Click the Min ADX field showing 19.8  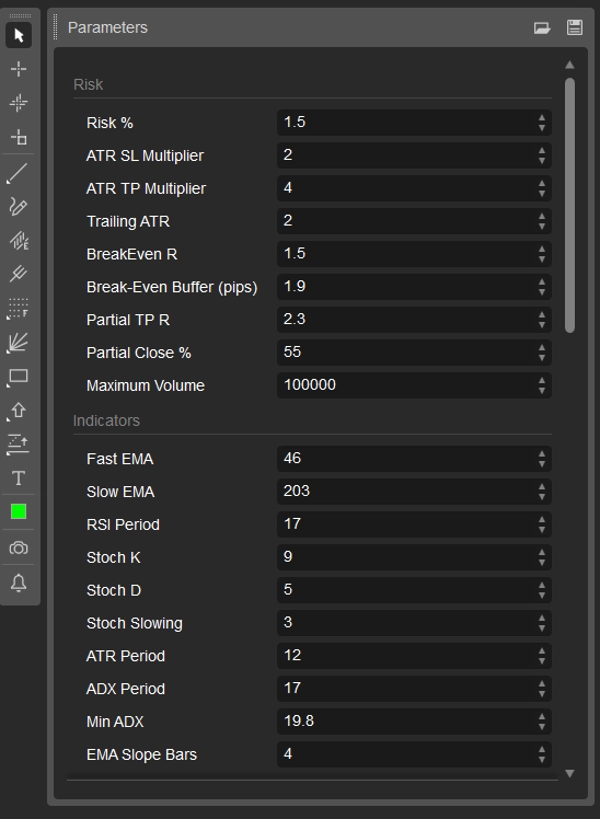click(x=414, y=721)
